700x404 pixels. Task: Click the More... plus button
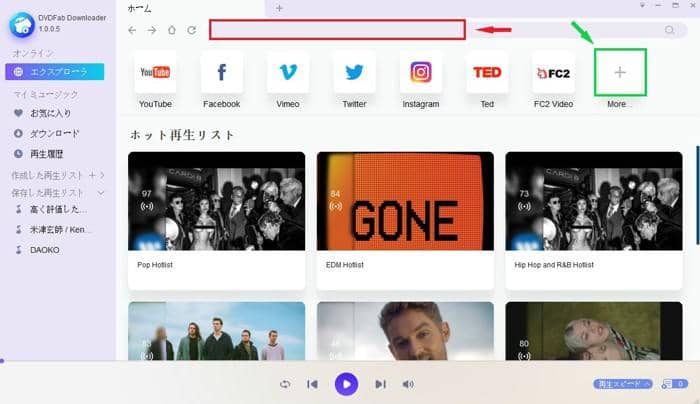pos(620,72)
